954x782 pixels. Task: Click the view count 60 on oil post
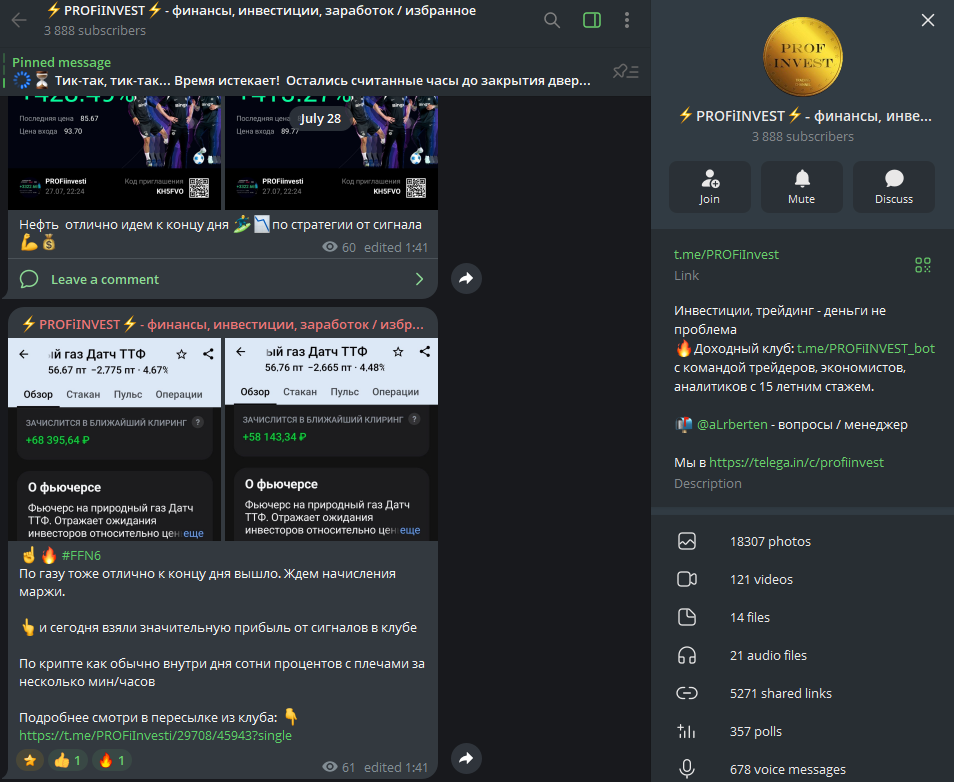point(339,247)
